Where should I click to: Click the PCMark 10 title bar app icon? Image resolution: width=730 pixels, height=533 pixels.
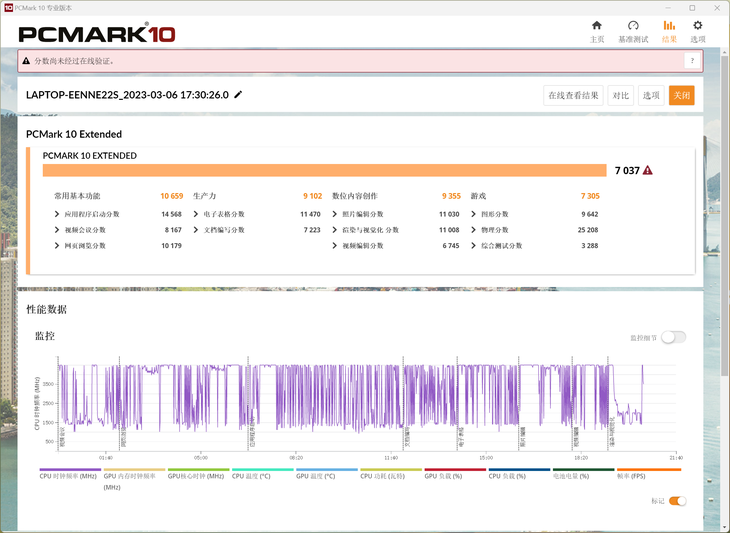pos(8,8)
